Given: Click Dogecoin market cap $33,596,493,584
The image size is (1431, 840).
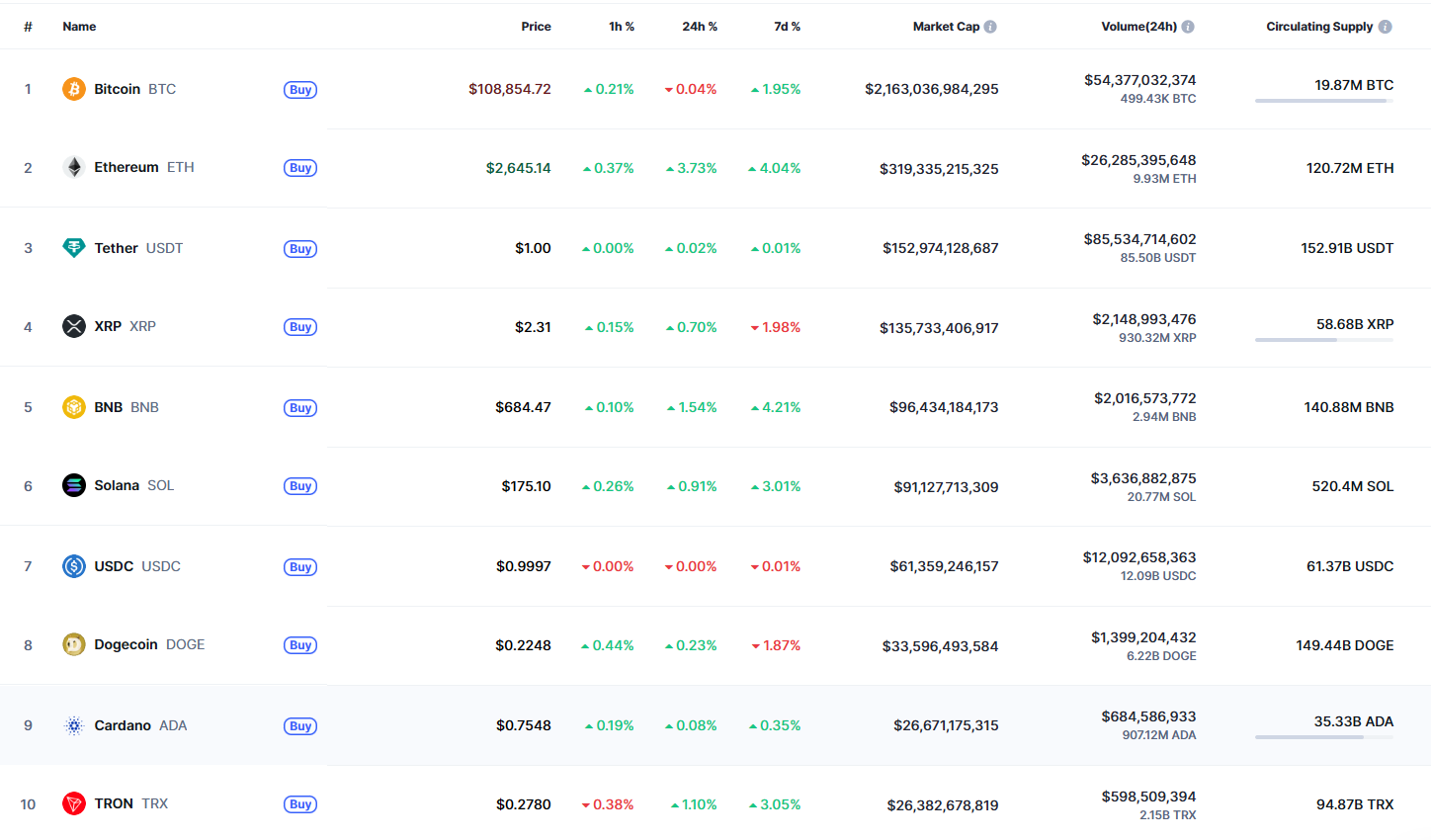Looking at the screenshot, I should pyautogui.click(x=940, y=646).
